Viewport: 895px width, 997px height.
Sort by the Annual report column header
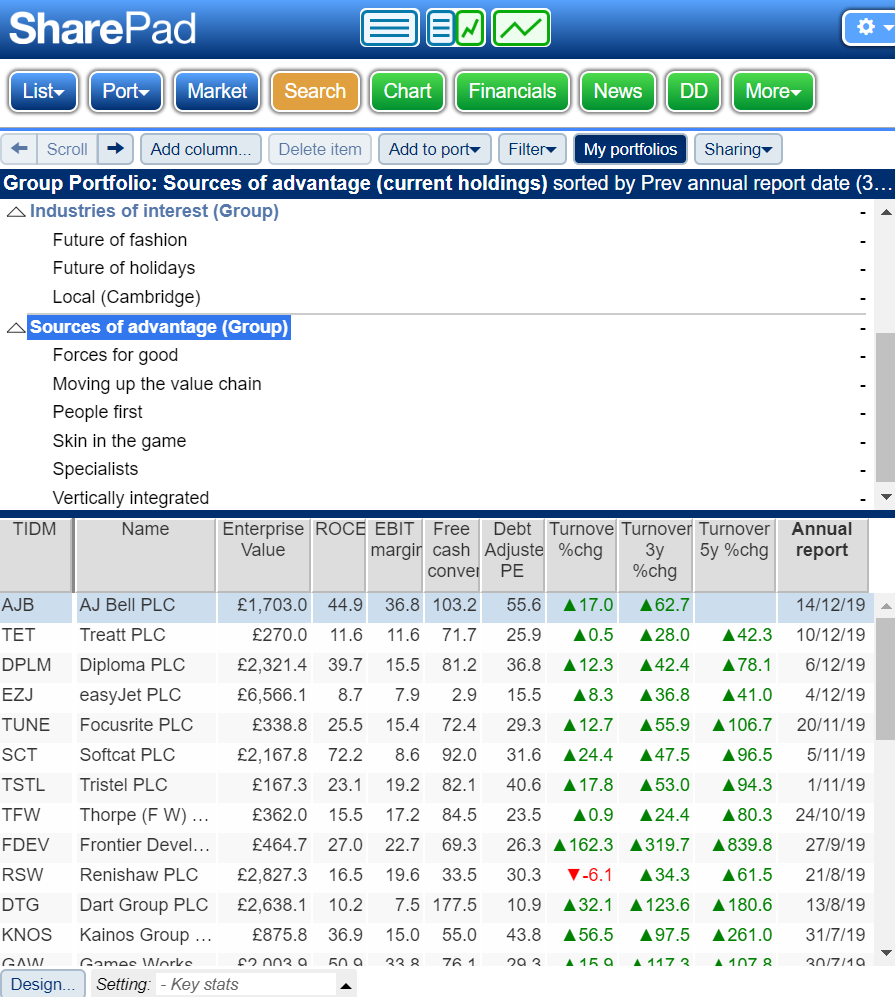pos(822,555)
